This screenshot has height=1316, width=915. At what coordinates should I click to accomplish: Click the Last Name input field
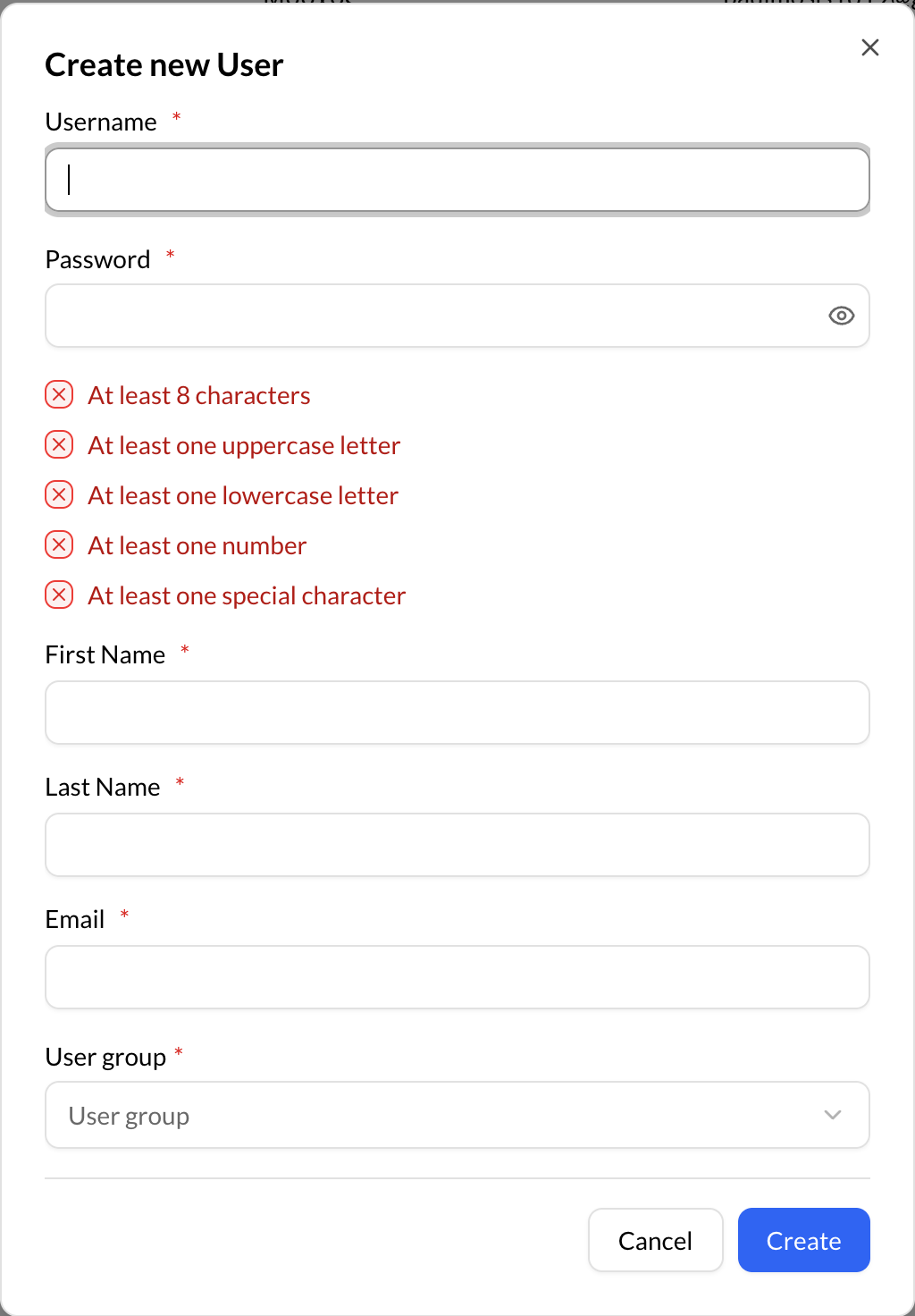pos(457,844)
